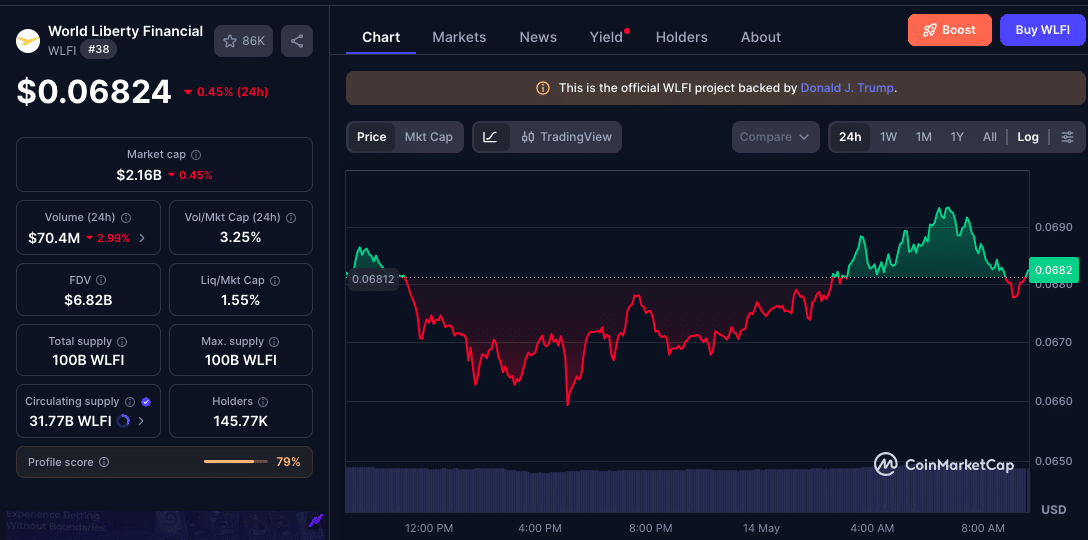
Task: Click the 3.25% Vol/Mkt Cap value
Action: [241, 238]
